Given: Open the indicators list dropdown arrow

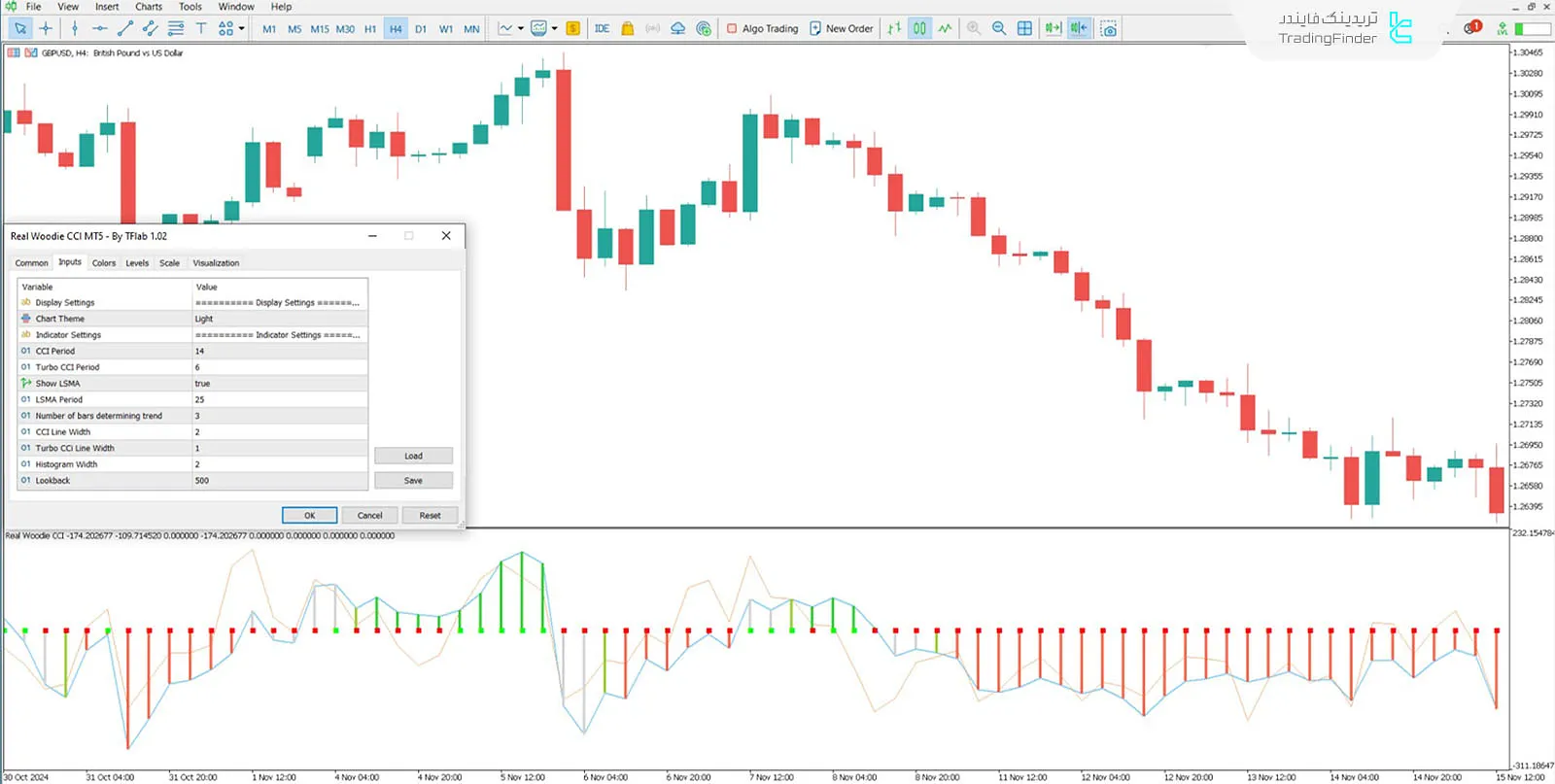Looking at the screenshot, I should [x=521, y=28].
